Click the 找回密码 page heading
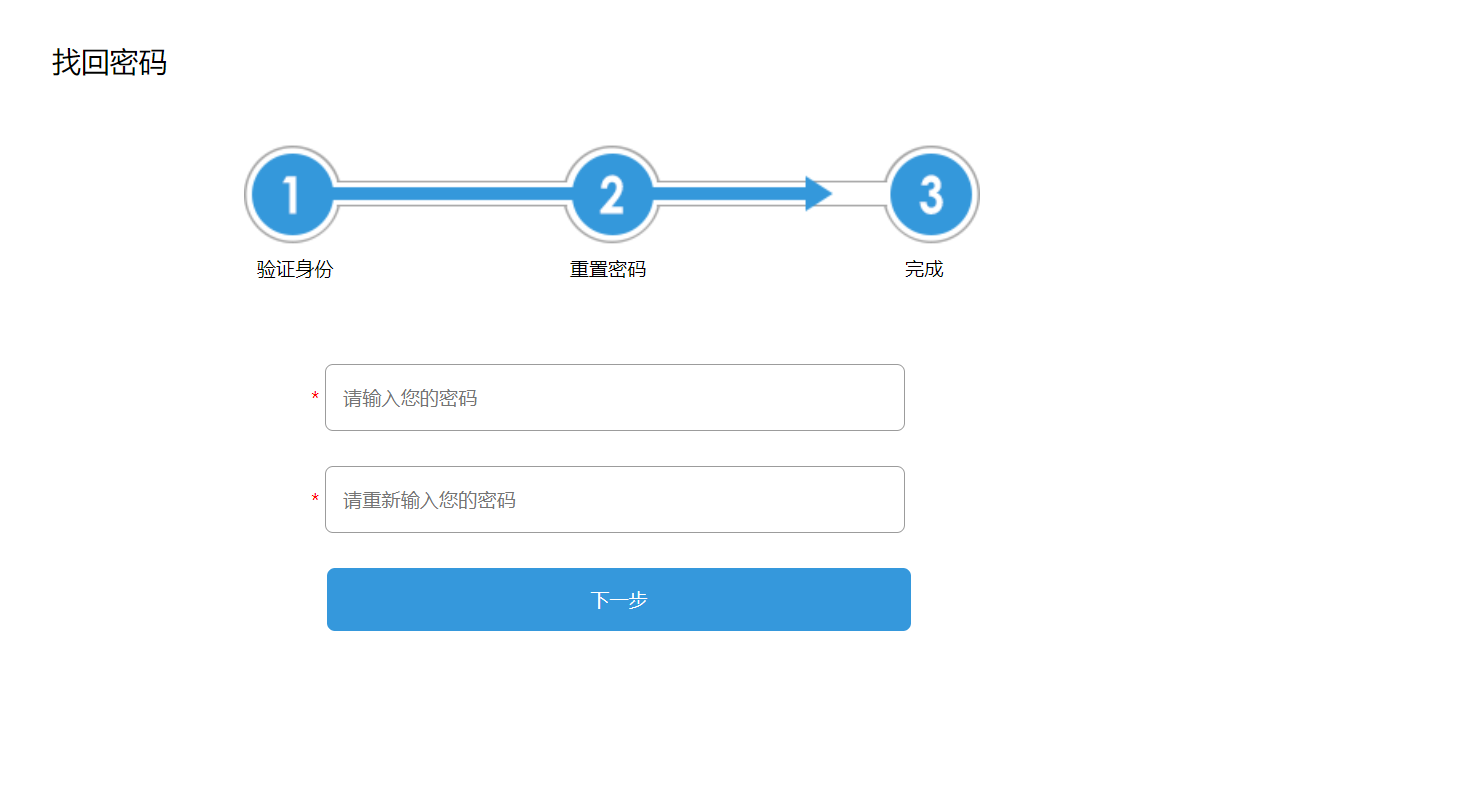The image size is (1483, 811). (x=109, y=63)
